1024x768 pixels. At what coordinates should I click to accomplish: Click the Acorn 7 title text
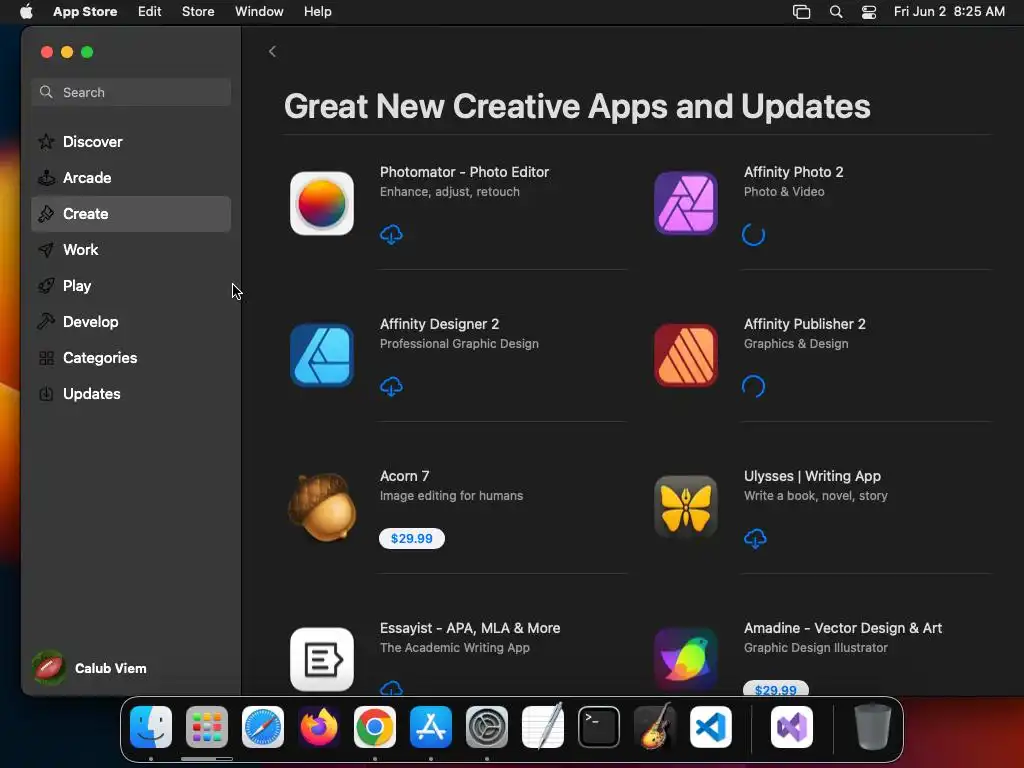tap(404, 476)
